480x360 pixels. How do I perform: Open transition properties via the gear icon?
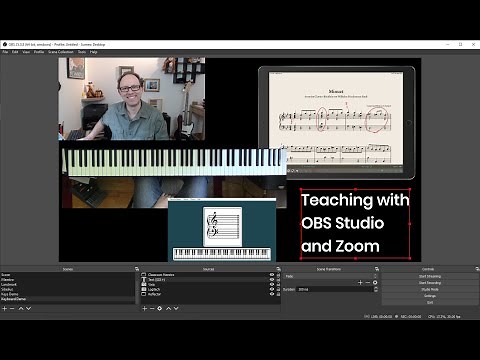pyautogui.click(x=375, y=282)
